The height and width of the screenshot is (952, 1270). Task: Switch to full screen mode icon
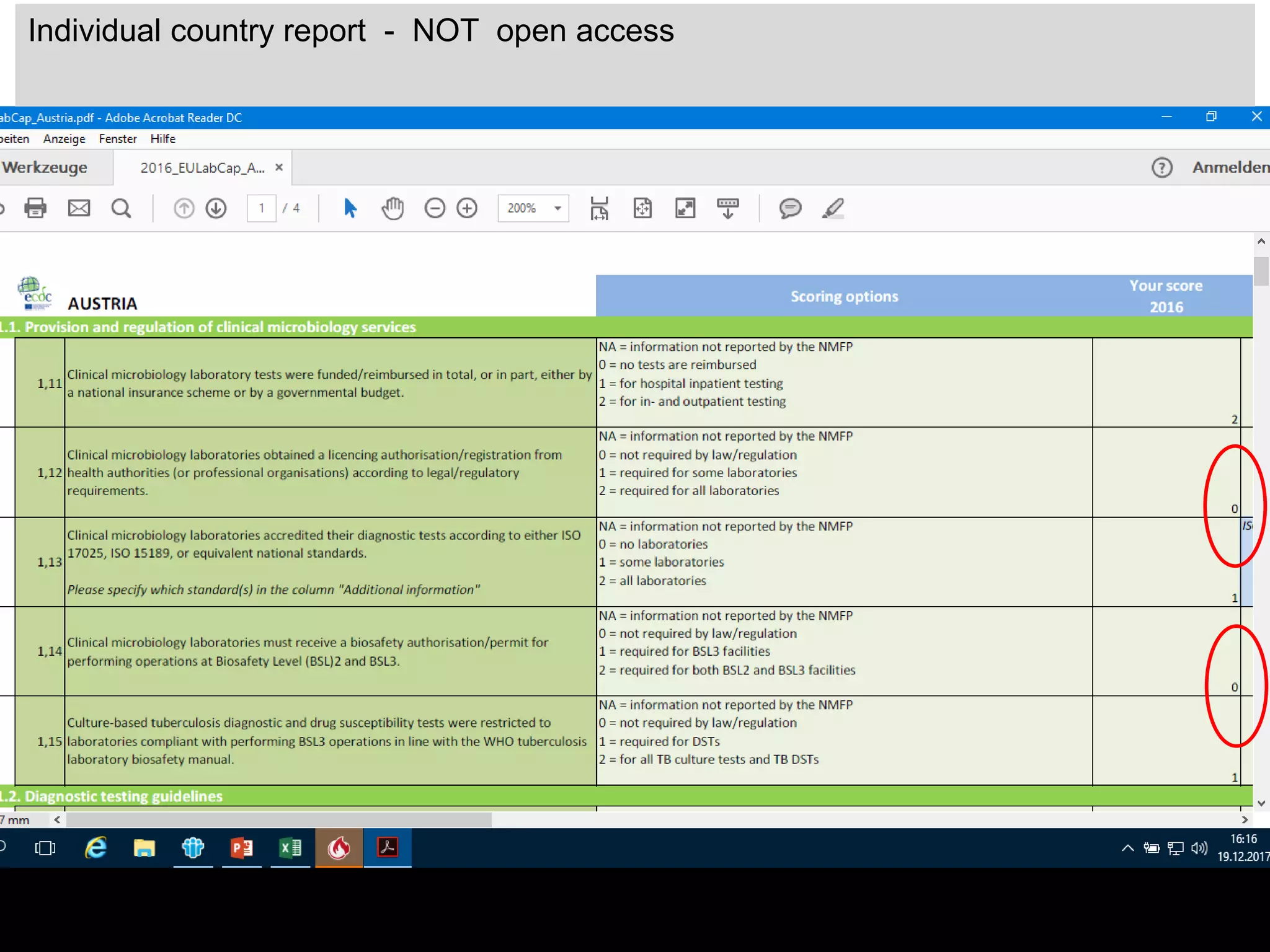[x=685, y=208]
